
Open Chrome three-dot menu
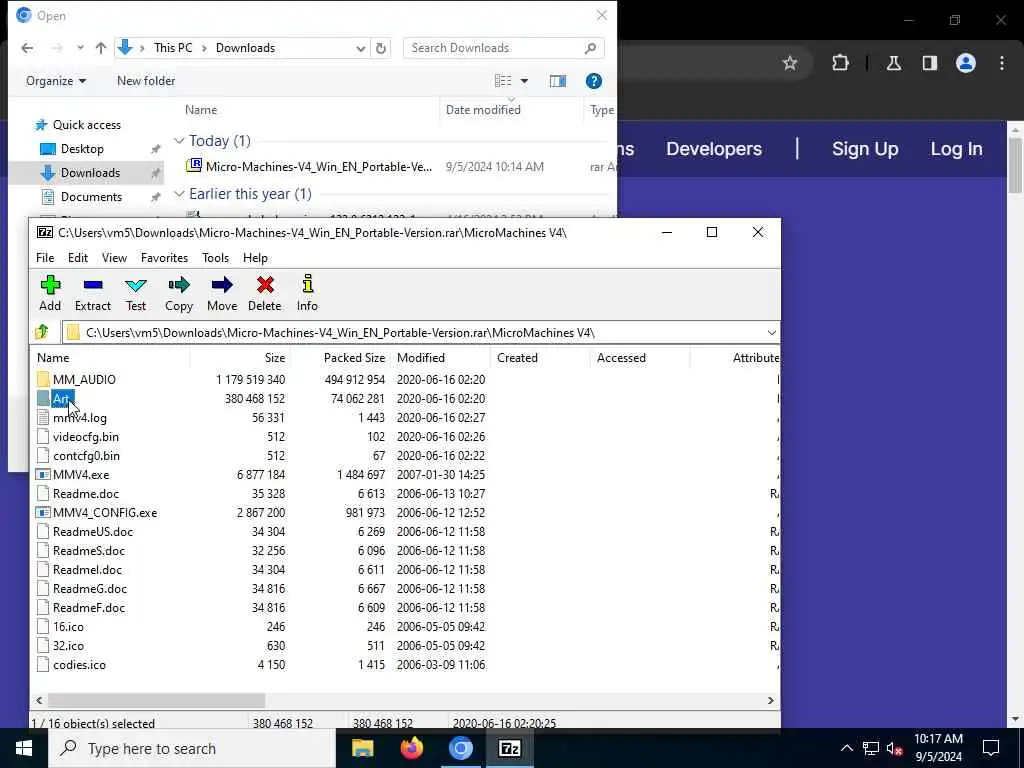(x=1002, y=63)
